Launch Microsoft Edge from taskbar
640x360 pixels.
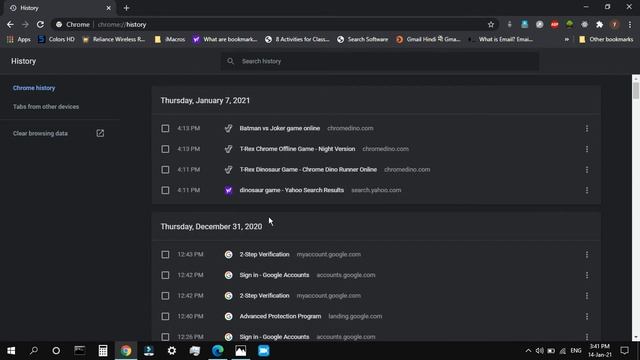pos(218,351)
